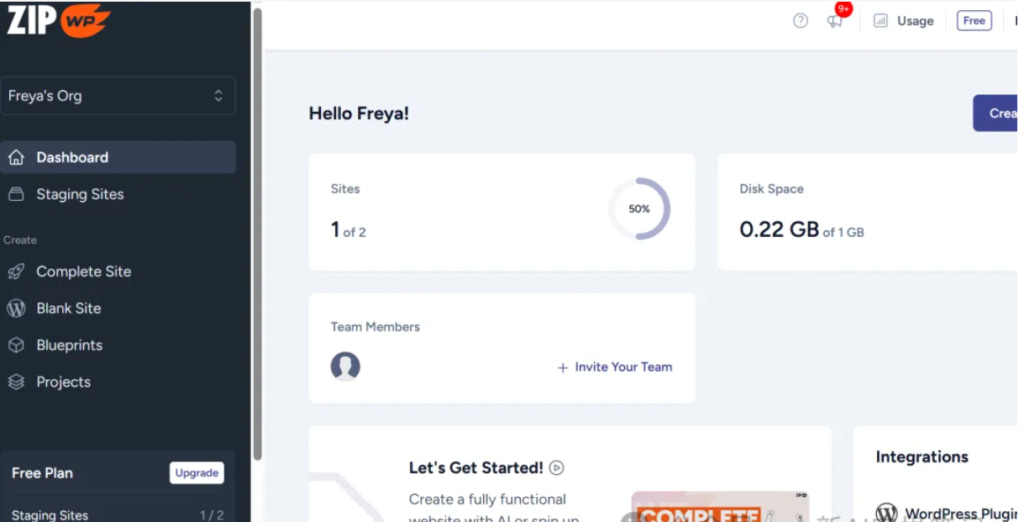
Task: Click Invite Your Team link
Action: (x=615, y=367)
